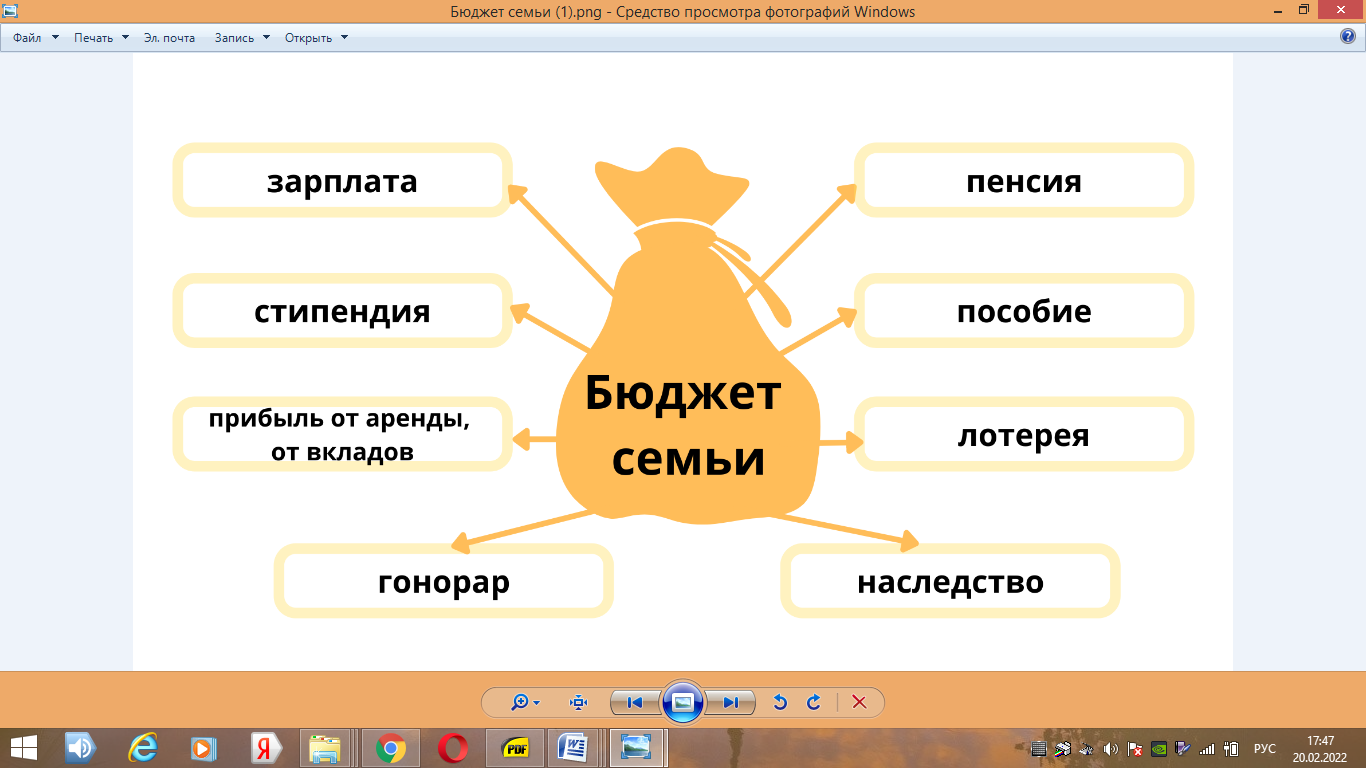Switch to Google Chrome in taskbar
This screenshot has width=1366, height=768.
coord(390,748)
